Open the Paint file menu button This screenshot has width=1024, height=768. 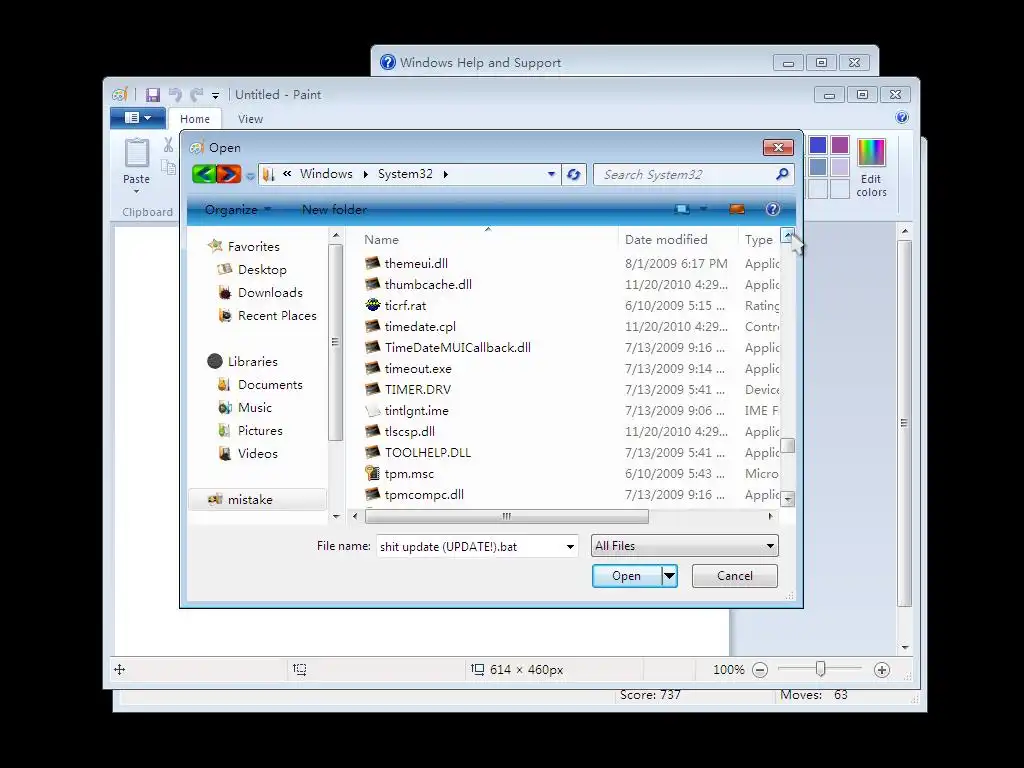(x=138, y=118)
